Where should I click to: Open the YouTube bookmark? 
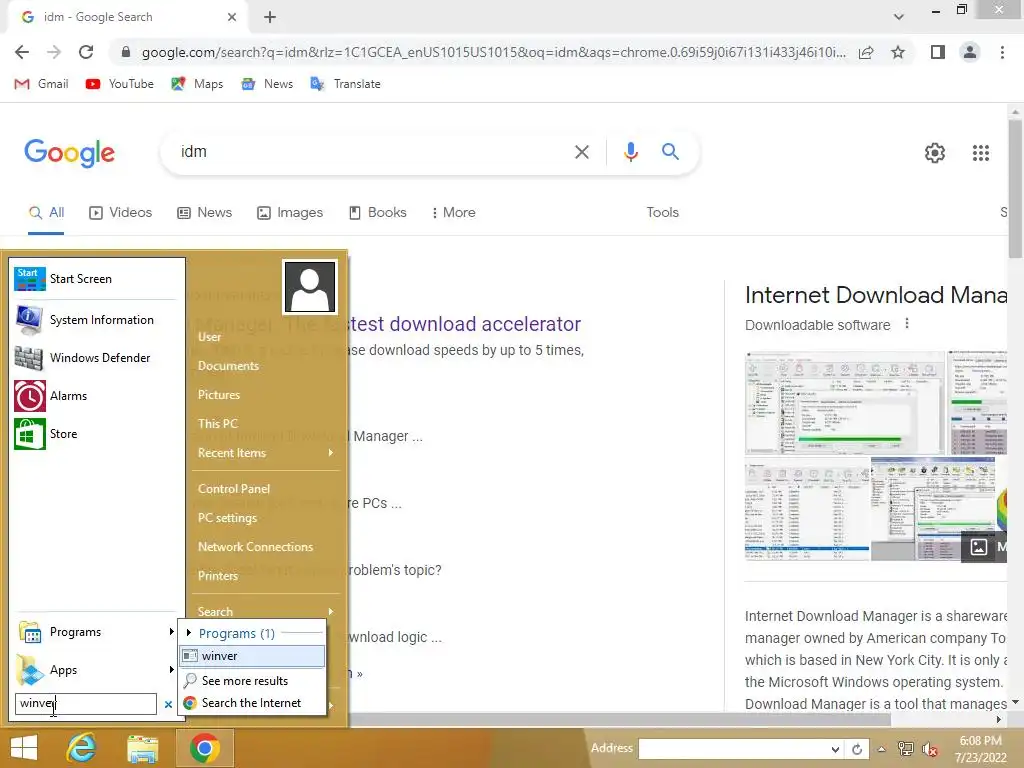[x=120, y=84]
